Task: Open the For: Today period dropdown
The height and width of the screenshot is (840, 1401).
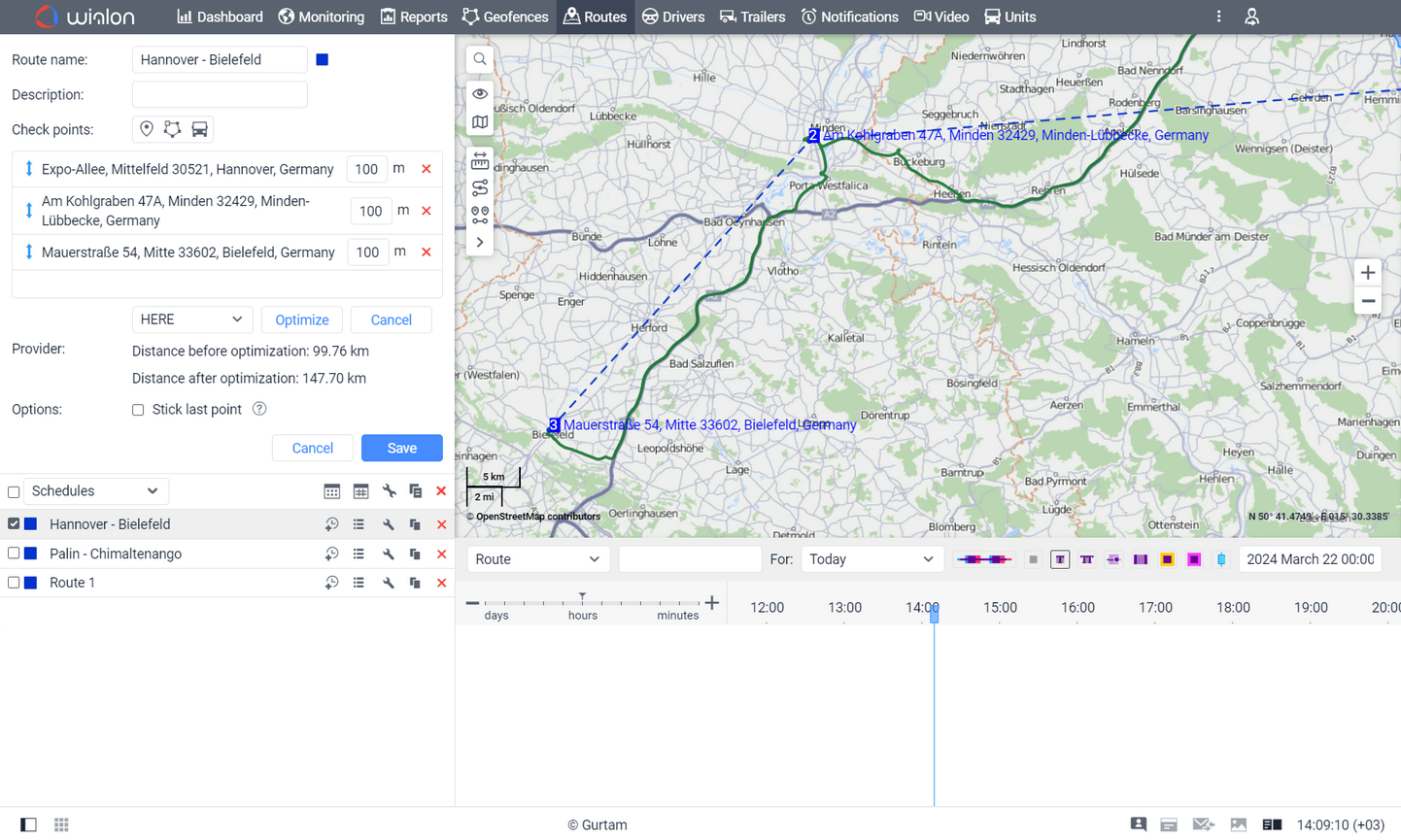Action: coord(871,559)
